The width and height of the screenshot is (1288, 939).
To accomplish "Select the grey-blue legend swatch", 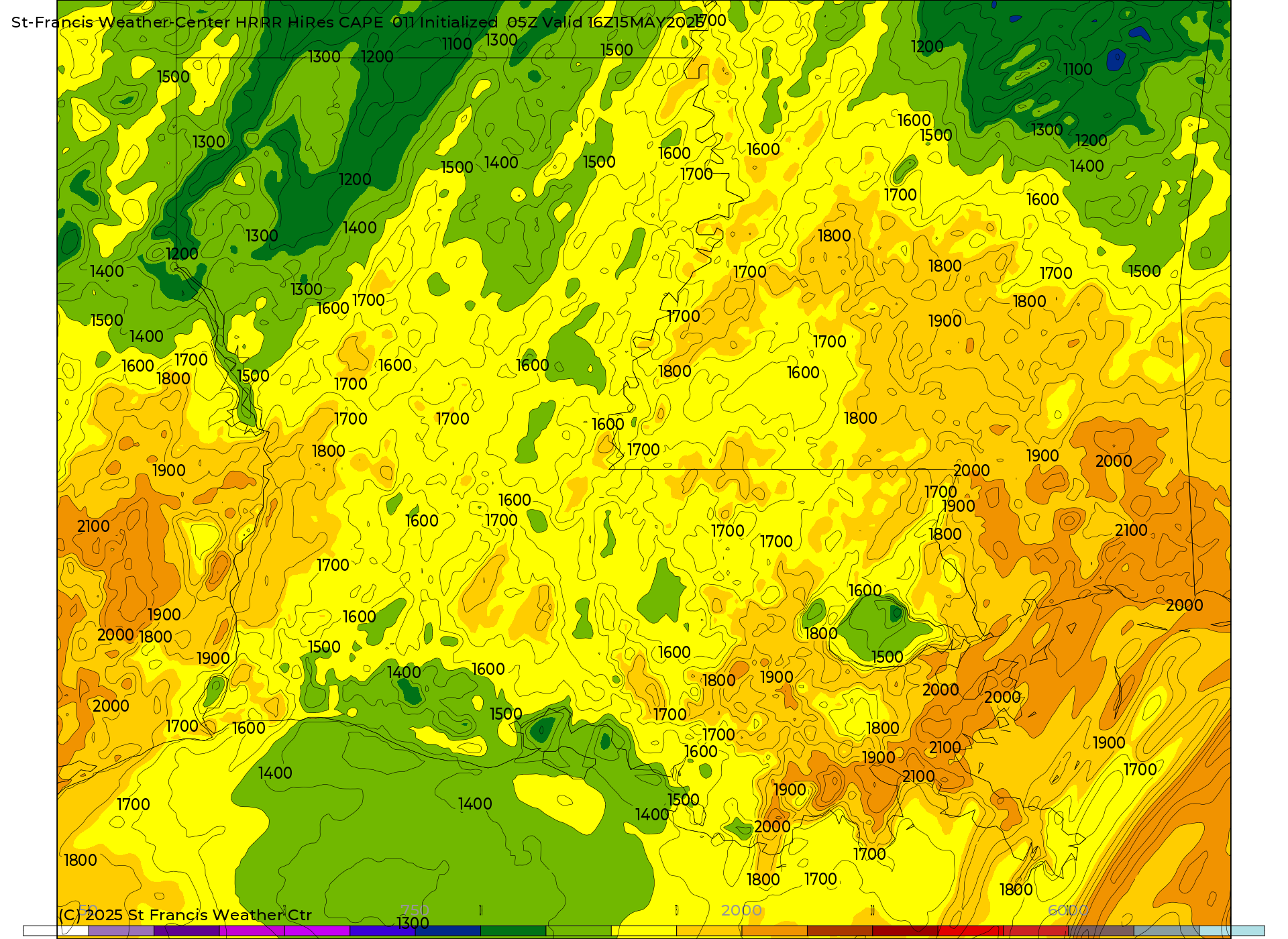I will pos(1167,931).
